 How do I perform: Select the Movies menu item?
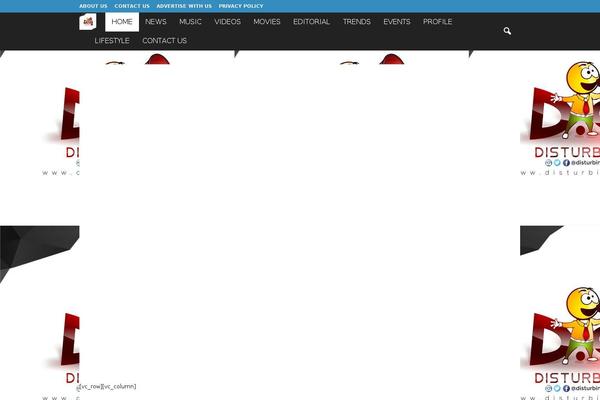tap(267, 22)
